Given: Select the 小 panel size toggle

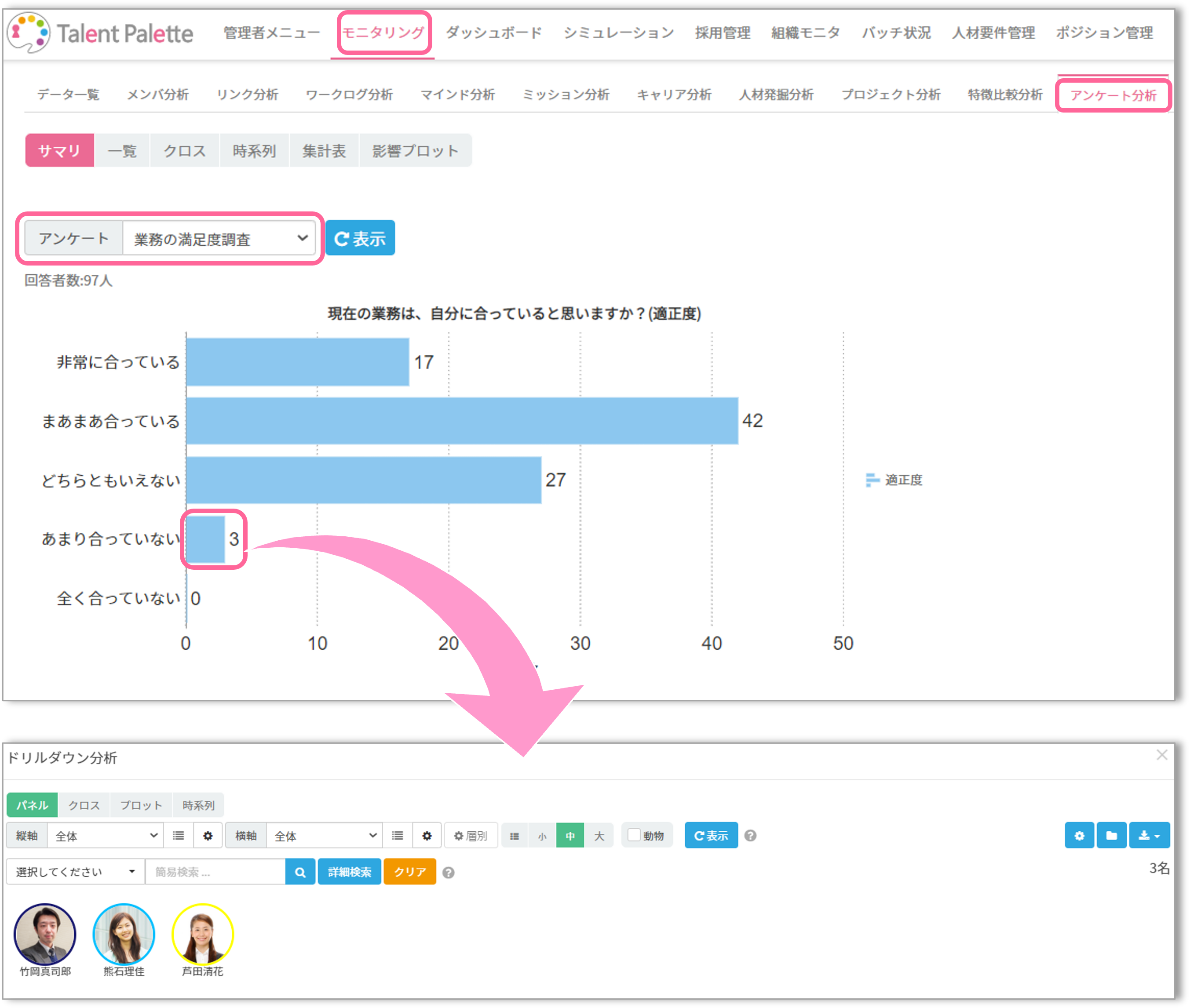Looking at the screenshot, I should pyautogui.click(x=542, y=836).
